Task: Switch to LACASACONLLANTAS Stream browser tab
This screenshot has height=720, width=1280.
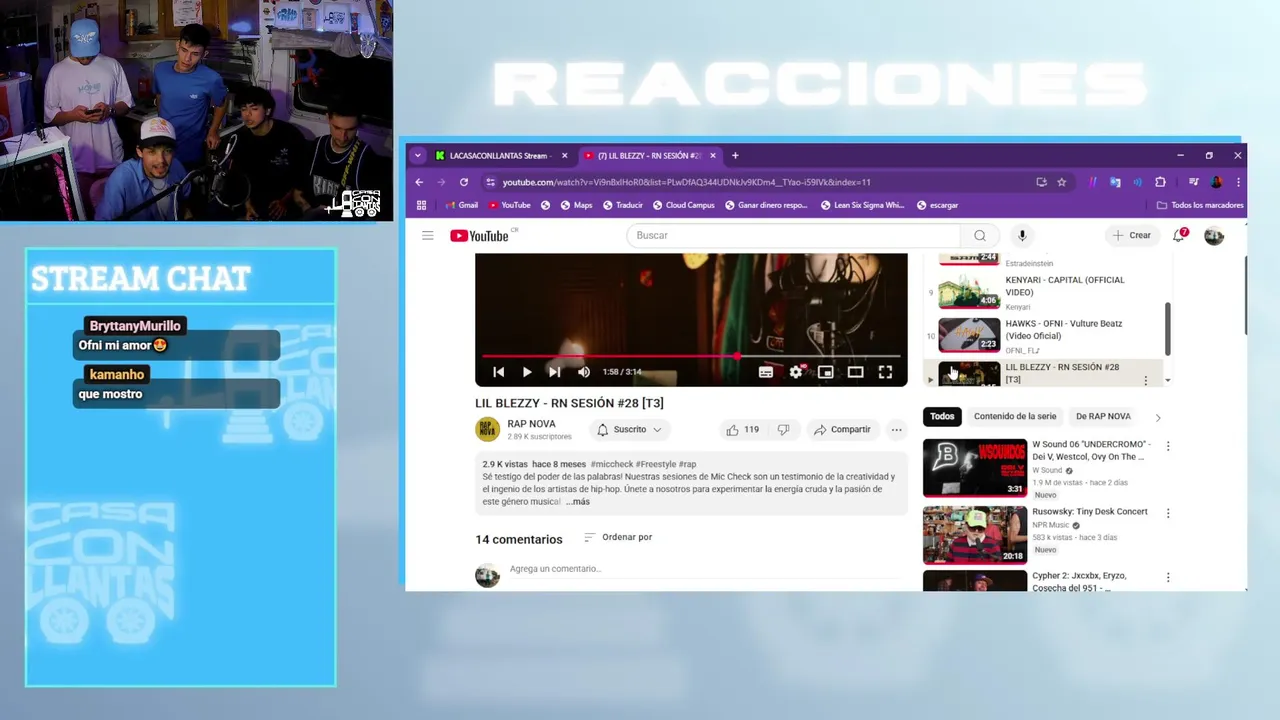Action: coord(498,155)
